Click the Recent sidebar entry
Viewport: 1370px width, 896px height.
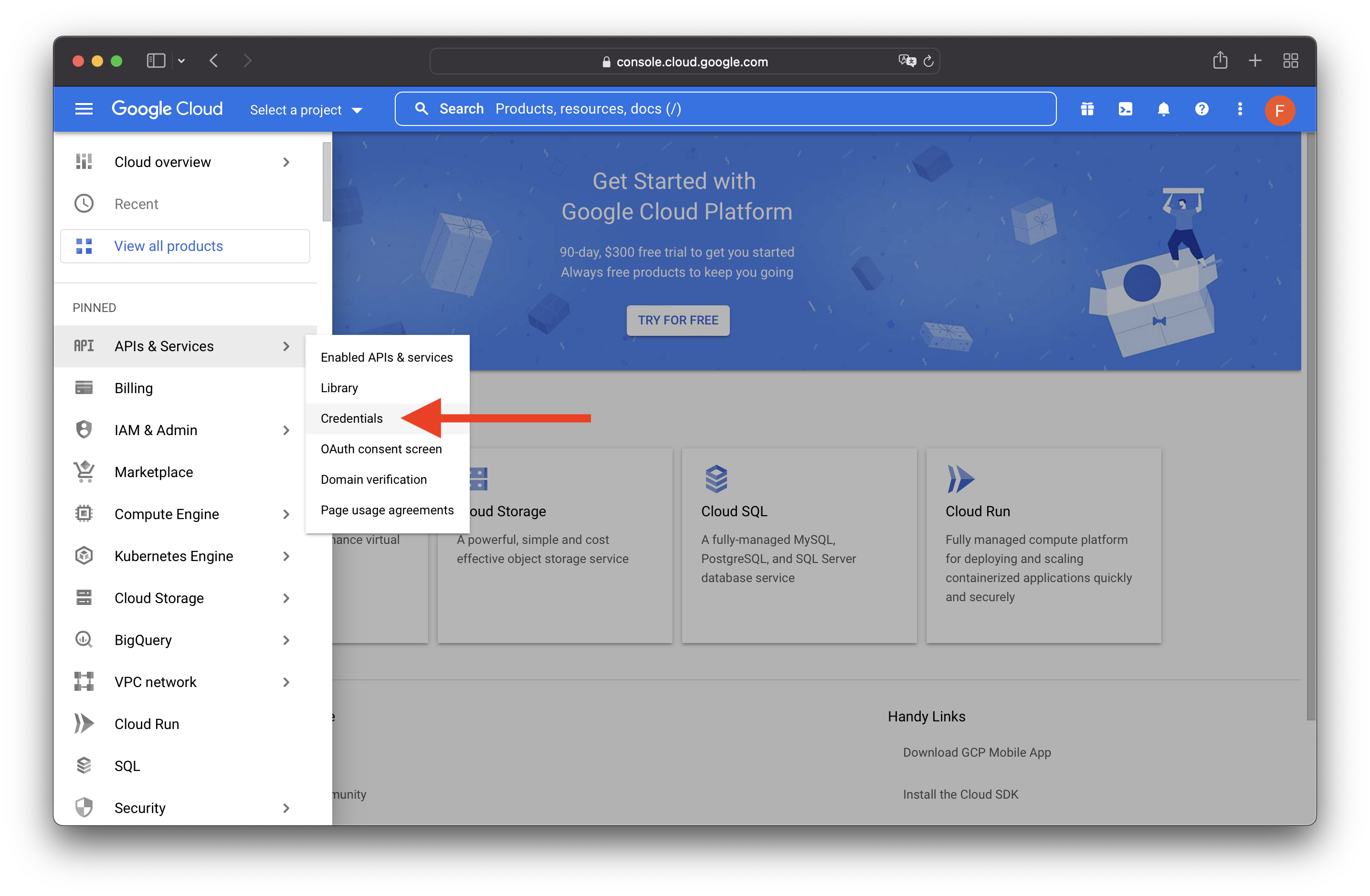tap(185, 204)
